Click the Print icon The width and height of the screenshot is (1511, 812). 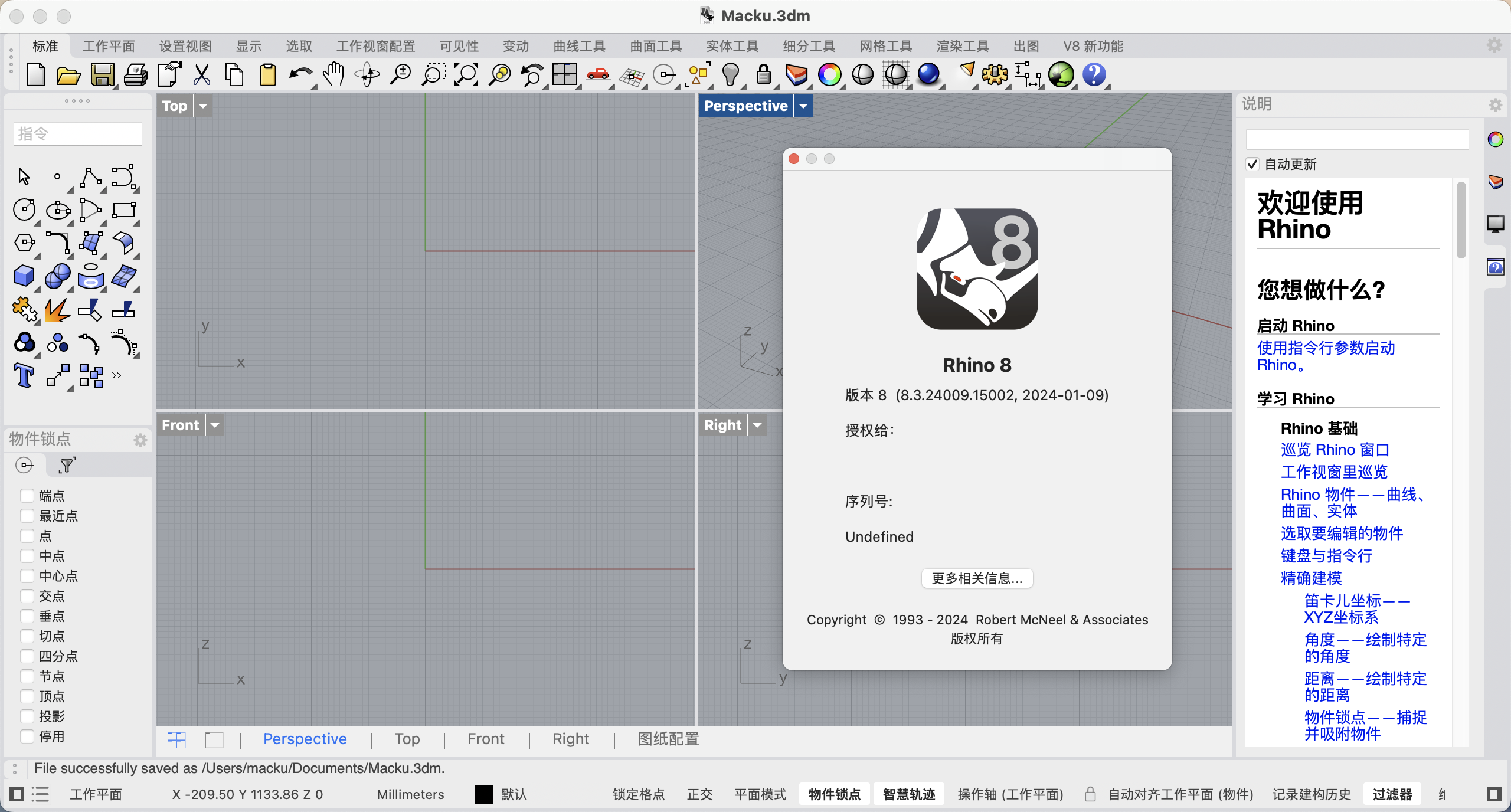coord(136,75)
